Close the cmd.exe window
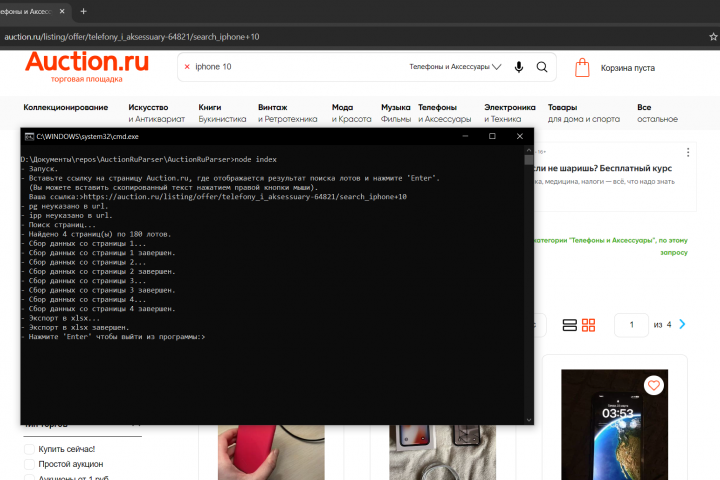 pos(520,136)
